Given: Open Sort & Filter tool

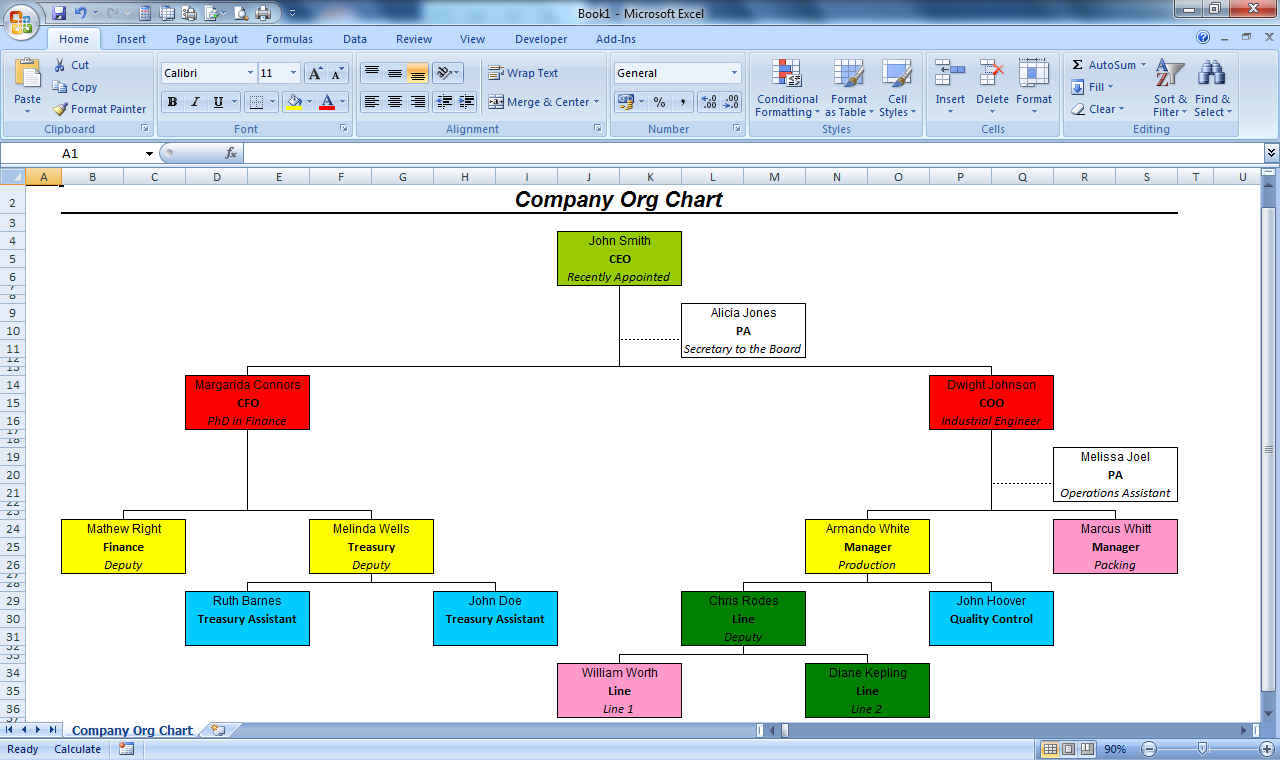Looking at the screenshot, I should (1169, 74).
